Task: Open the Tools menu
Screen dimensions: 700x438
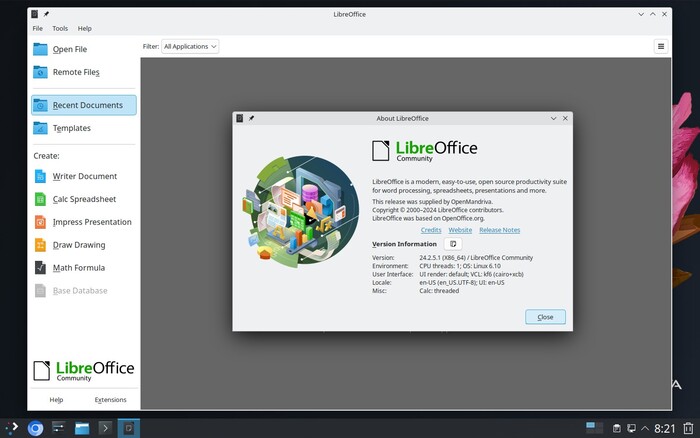Action: tap(60, 28)
